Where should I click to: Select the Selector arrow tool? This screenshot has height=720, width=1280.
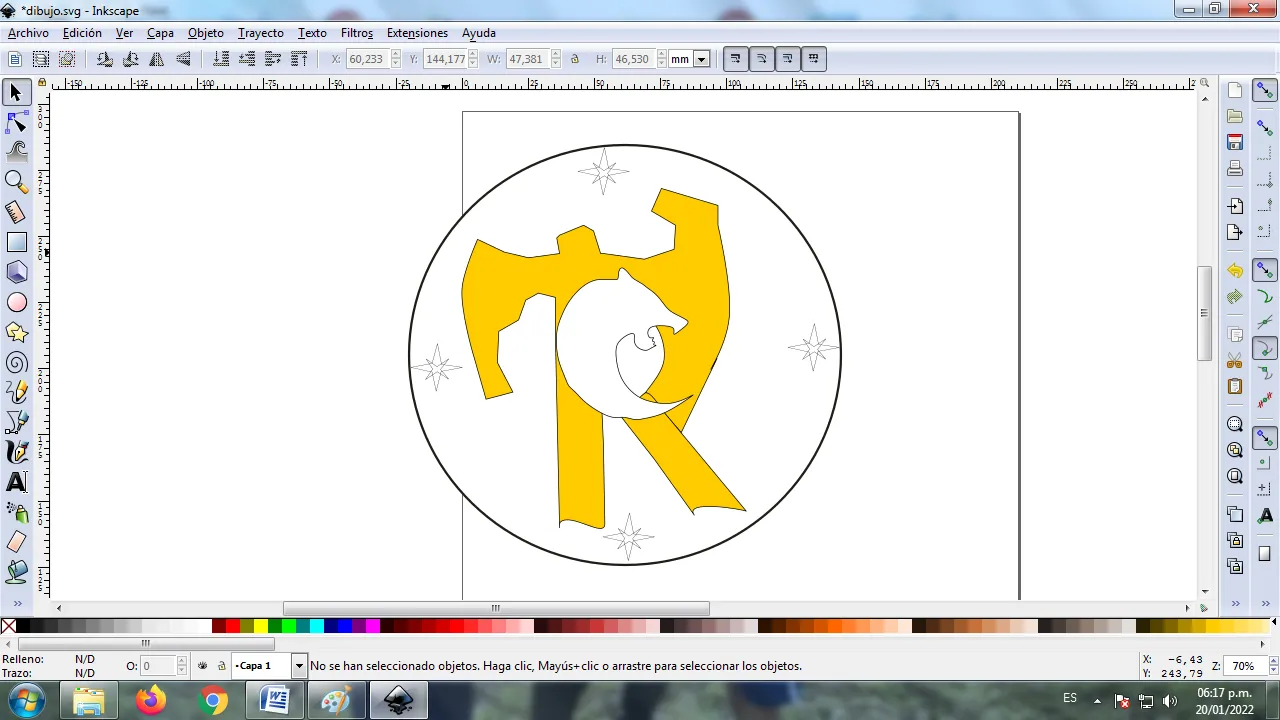click(16, 92)
